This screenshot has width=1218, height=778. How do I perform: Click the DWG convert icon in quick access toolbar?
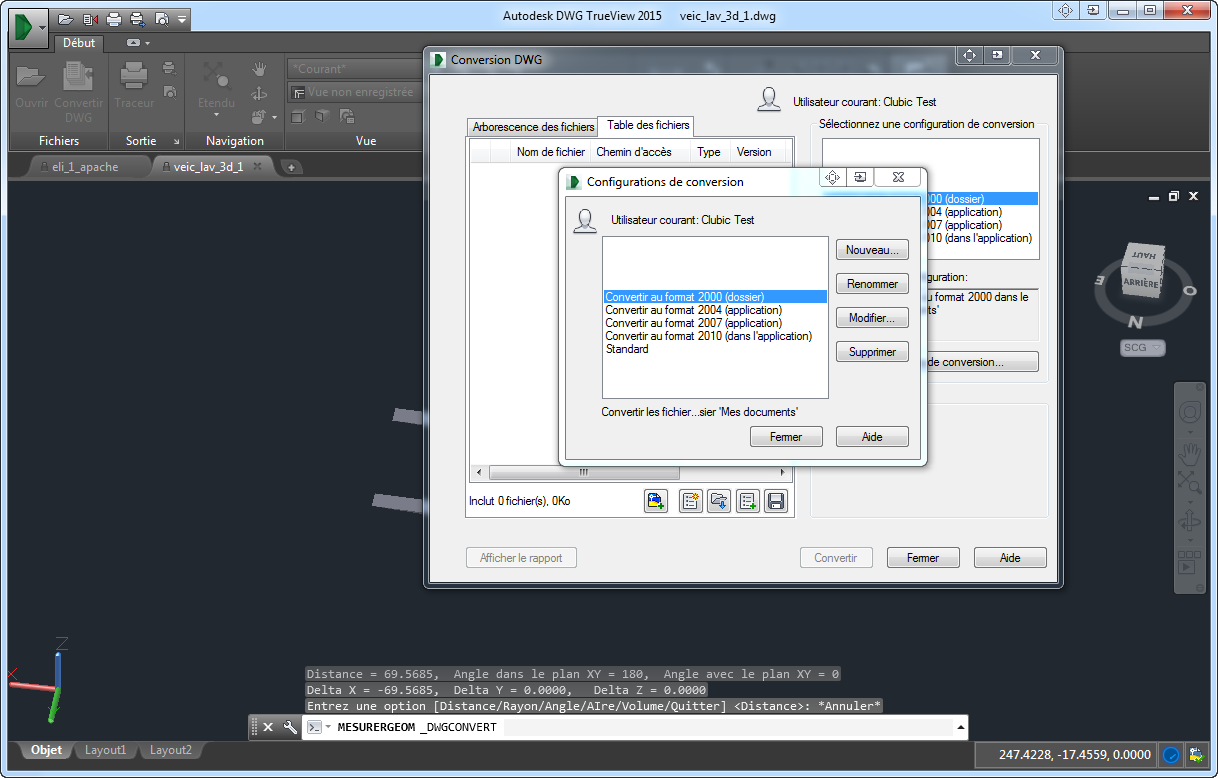click(x=90, y=19)
